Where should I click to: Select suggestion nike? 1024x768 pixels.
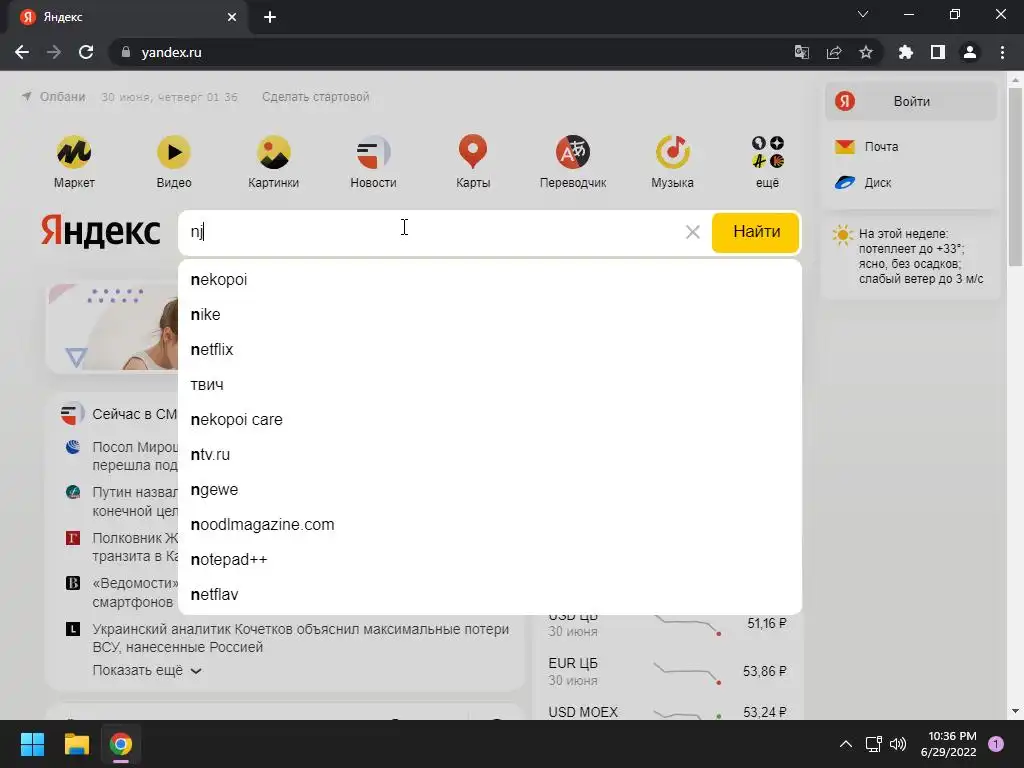point(490,315)
